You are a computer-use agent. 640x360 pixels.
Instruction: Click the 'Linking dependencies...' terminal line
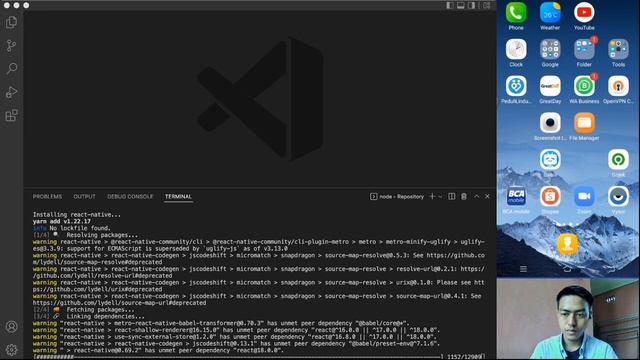89,316
